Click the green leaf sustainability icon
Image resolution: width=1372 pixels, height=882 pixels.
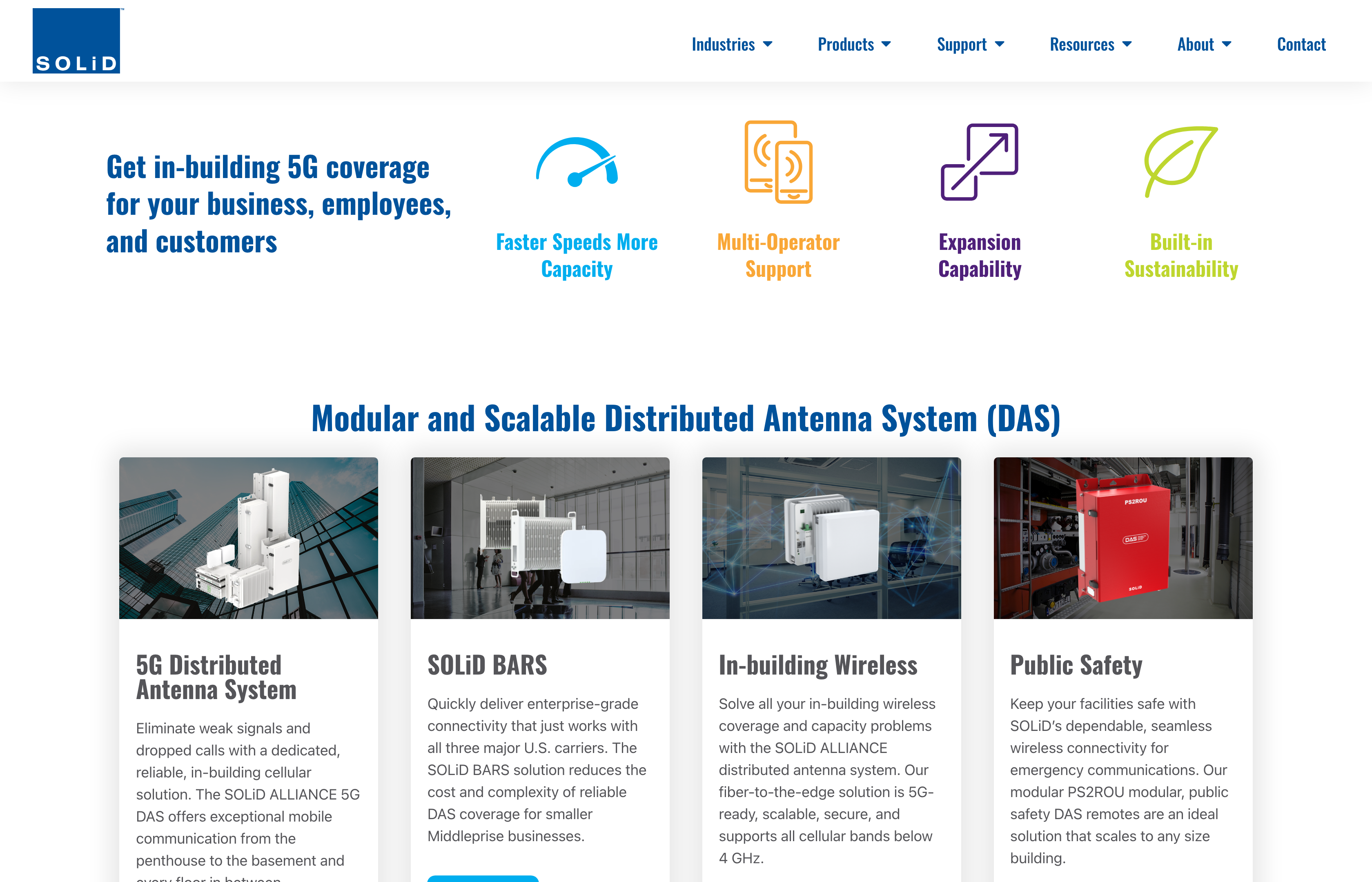(1180, 161)
